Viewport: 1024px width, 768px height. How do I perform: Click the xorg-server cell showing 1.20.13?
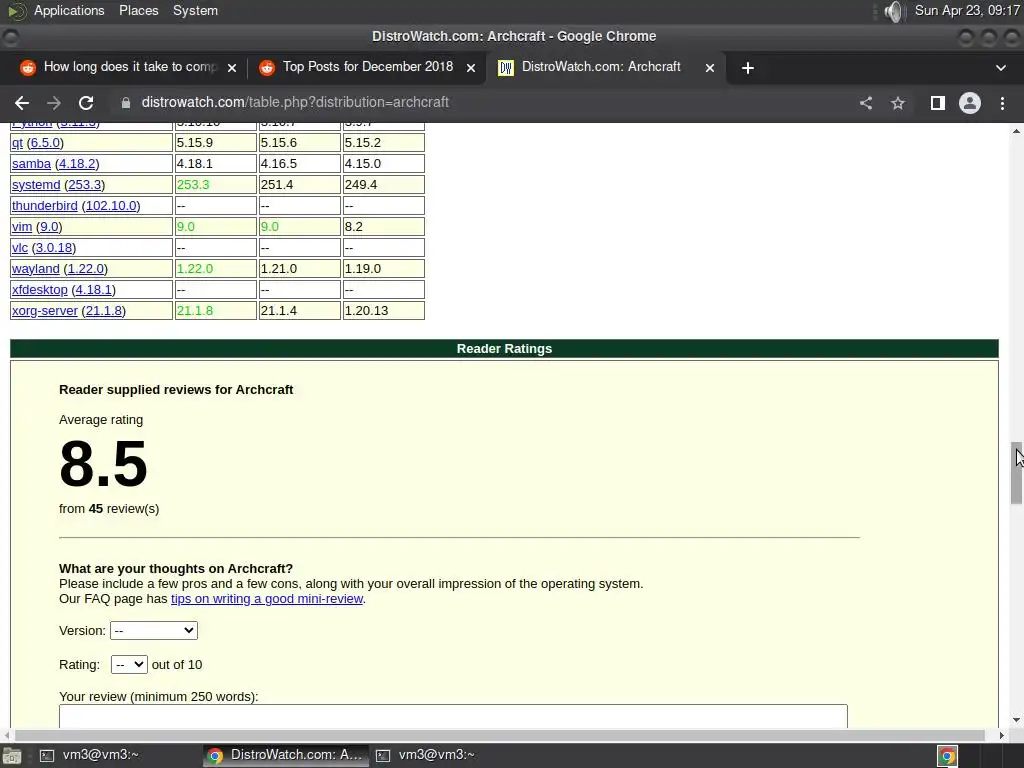coord(384,310)
